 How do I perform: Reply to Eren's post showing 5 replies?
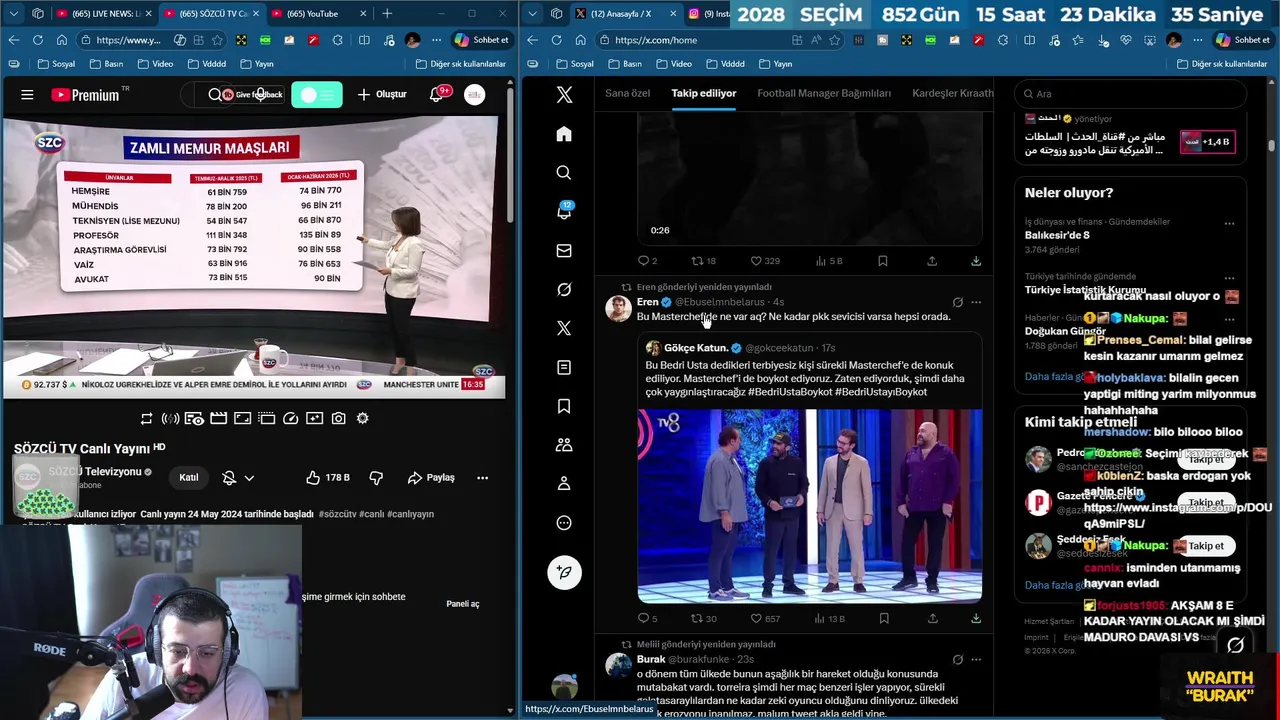tap(647, 619)
